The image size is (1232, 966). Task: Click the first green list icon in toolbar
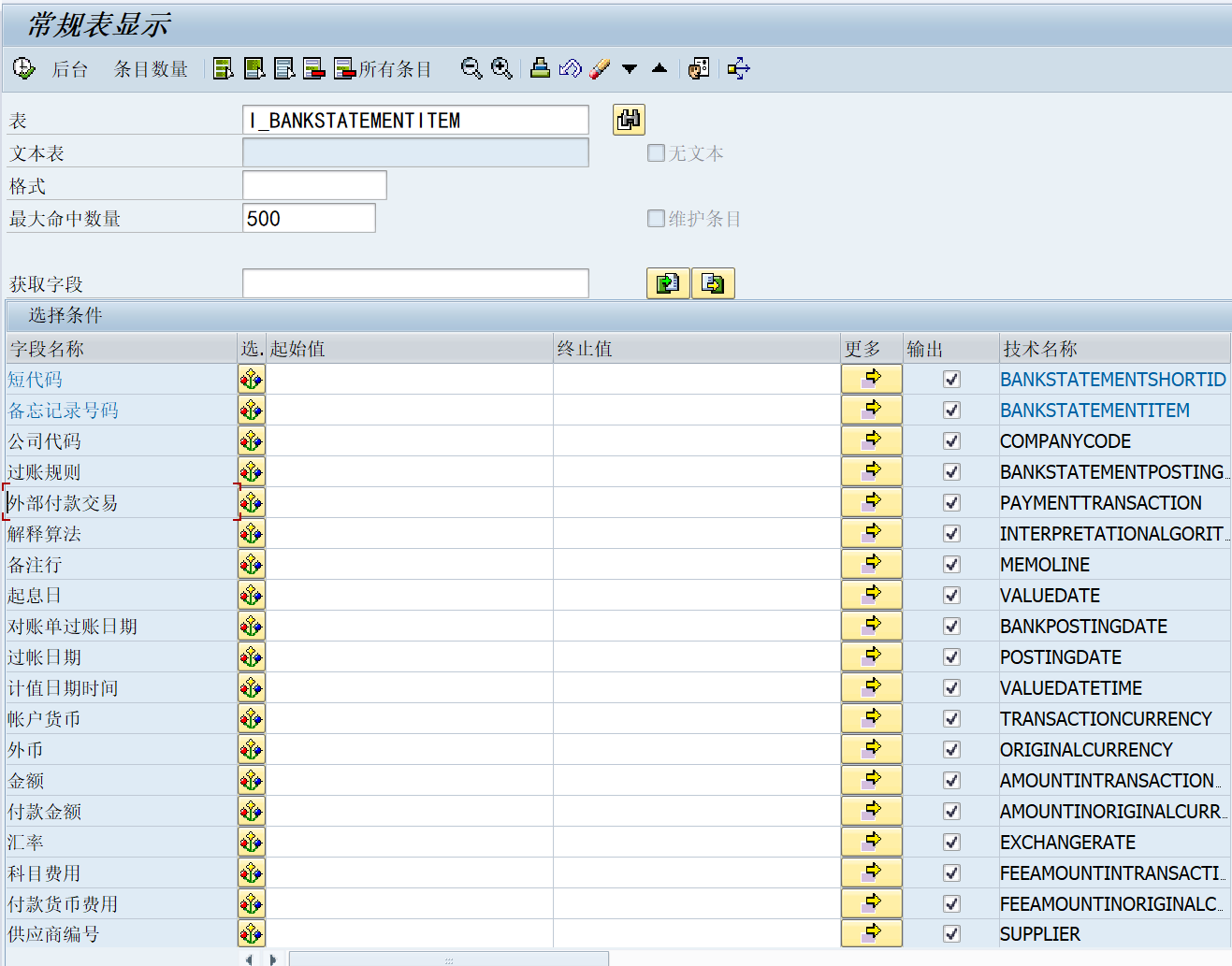223,68
